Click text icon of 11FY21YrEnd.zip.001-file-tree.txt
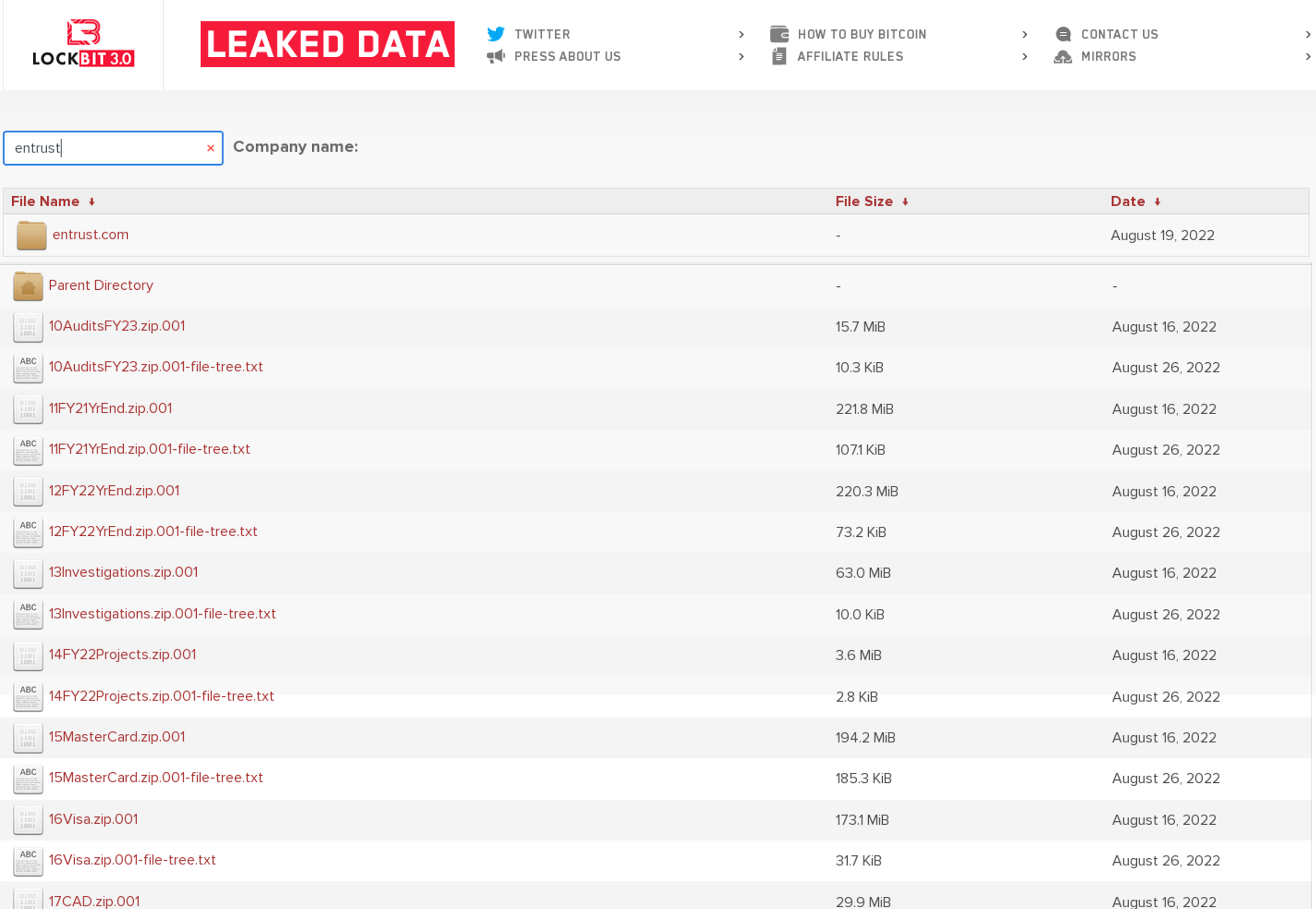 click(28, 451)
